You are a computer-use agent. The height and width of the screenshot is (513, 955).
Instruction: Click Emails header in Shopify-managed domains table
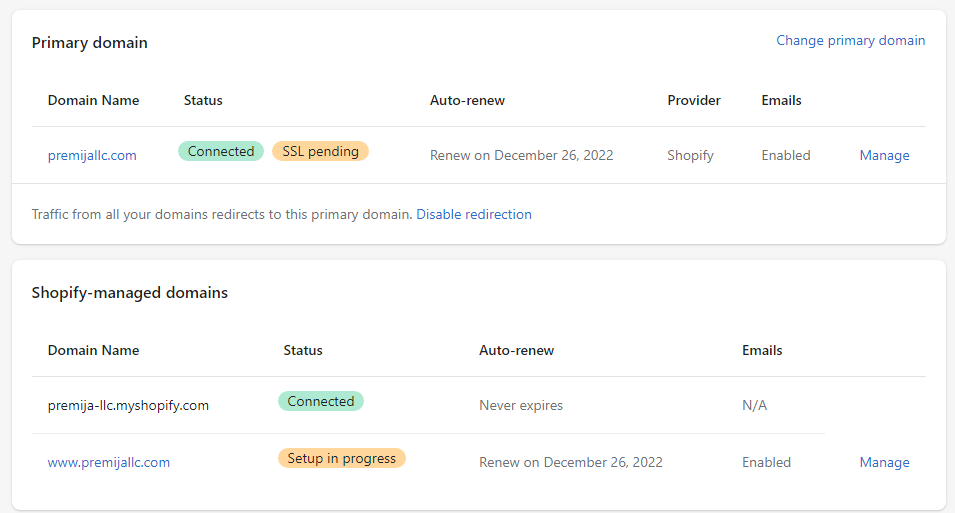762,350
